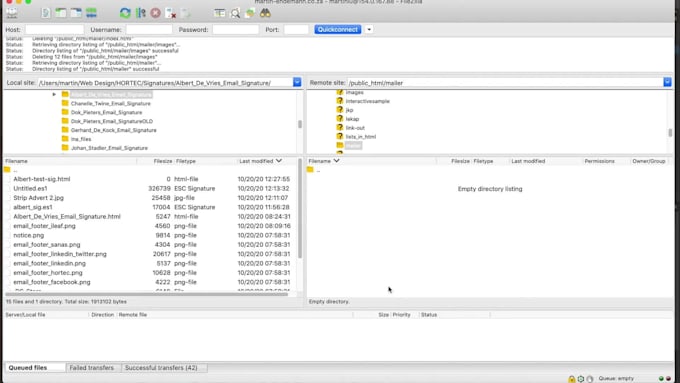Click the green activity indicator light

(x=661, y=379)
